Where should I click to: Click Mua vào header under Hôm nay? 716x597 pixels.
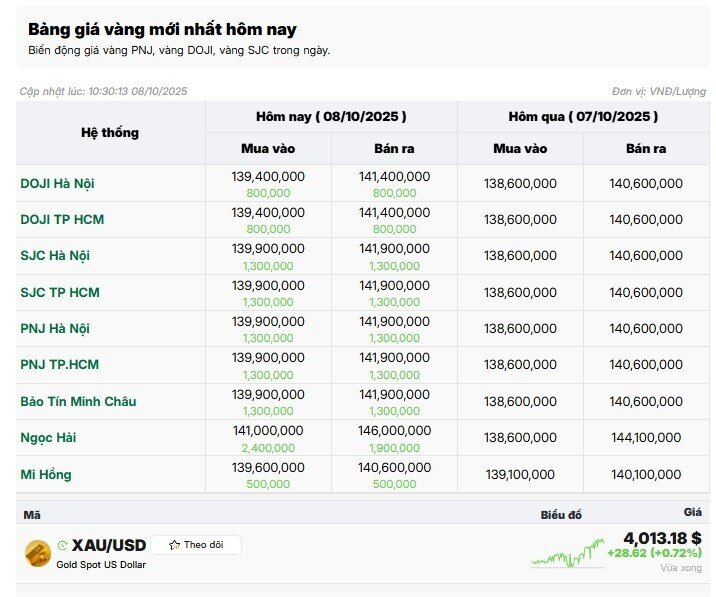coord(268,148)
